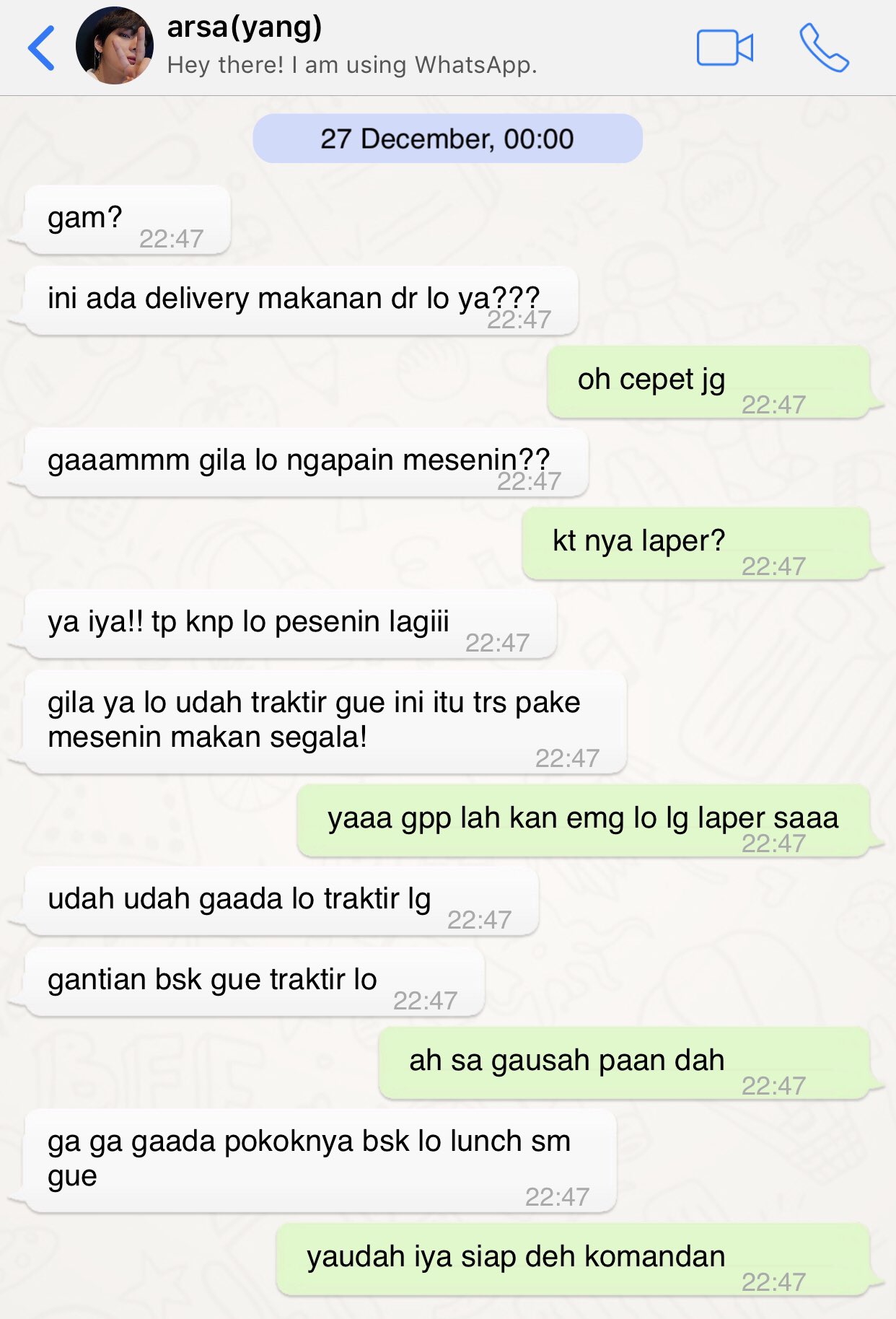The width and height of the screenshot is (896, 1319).
Task: Select message 'ini ada delivery makanan dr lo ya???'
Action: (302, 301)
